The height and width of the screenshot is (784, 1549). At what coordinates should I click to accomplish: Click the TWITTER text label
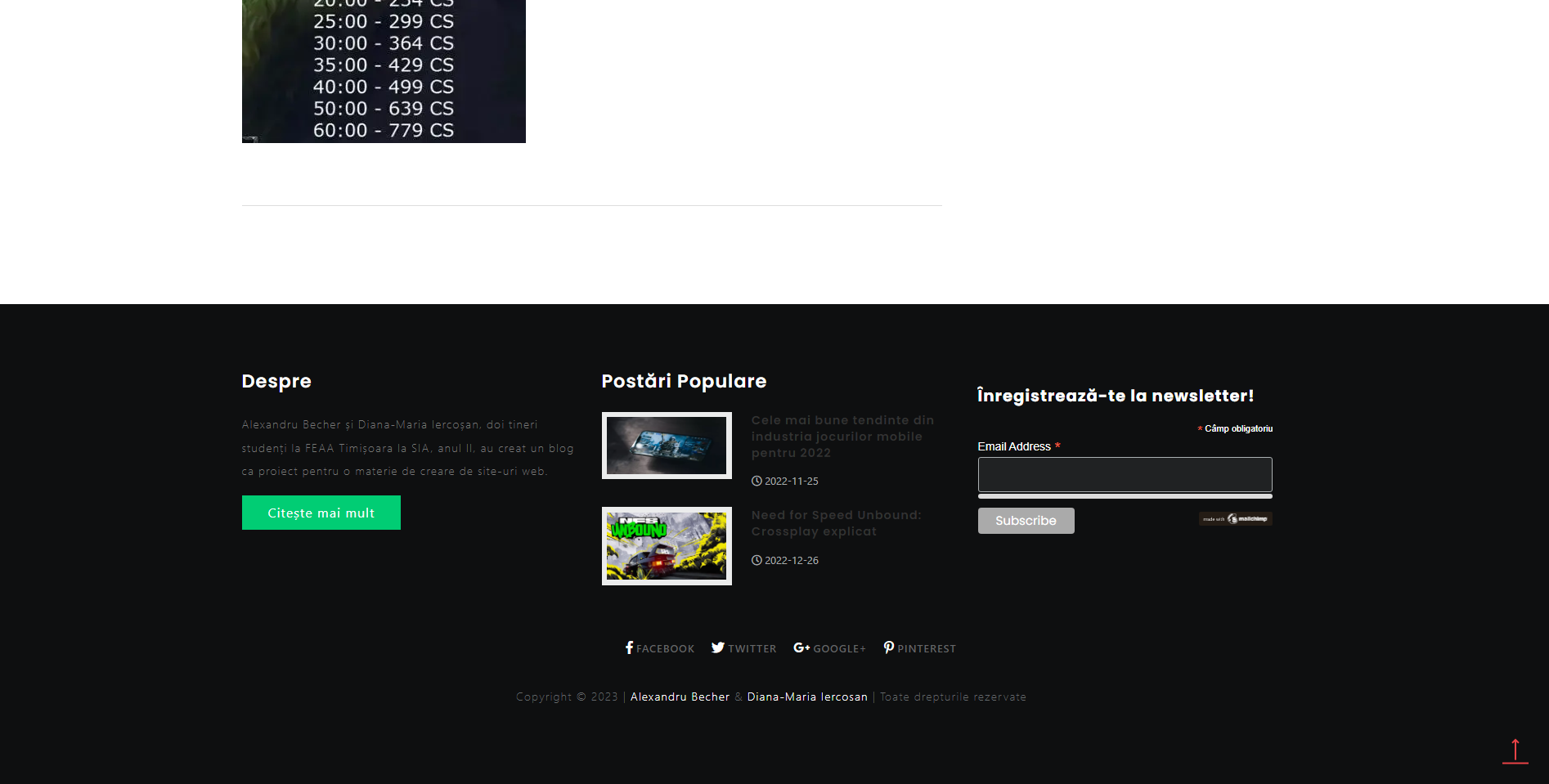point(752,649)
